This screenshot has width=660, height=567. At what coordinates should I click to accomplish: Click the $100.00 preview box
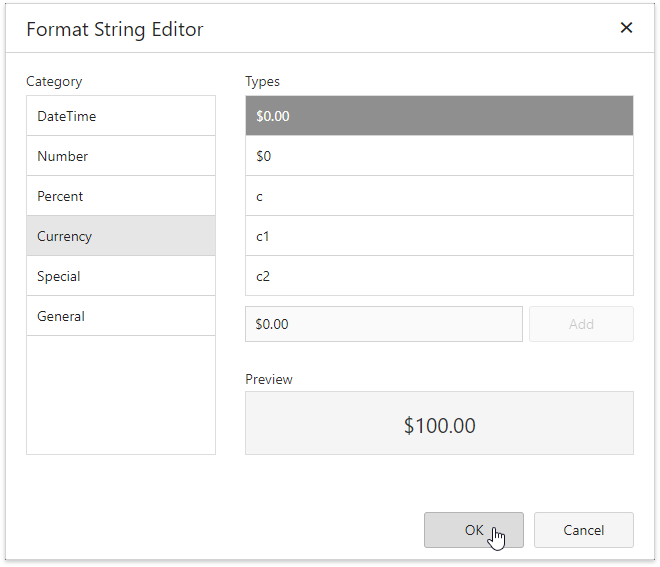click(x=439, y=423)
